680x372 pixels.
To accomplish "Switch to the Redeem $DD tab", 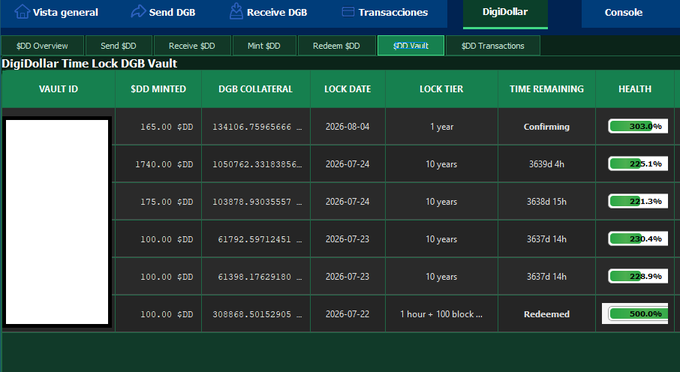I will (337, 46).
